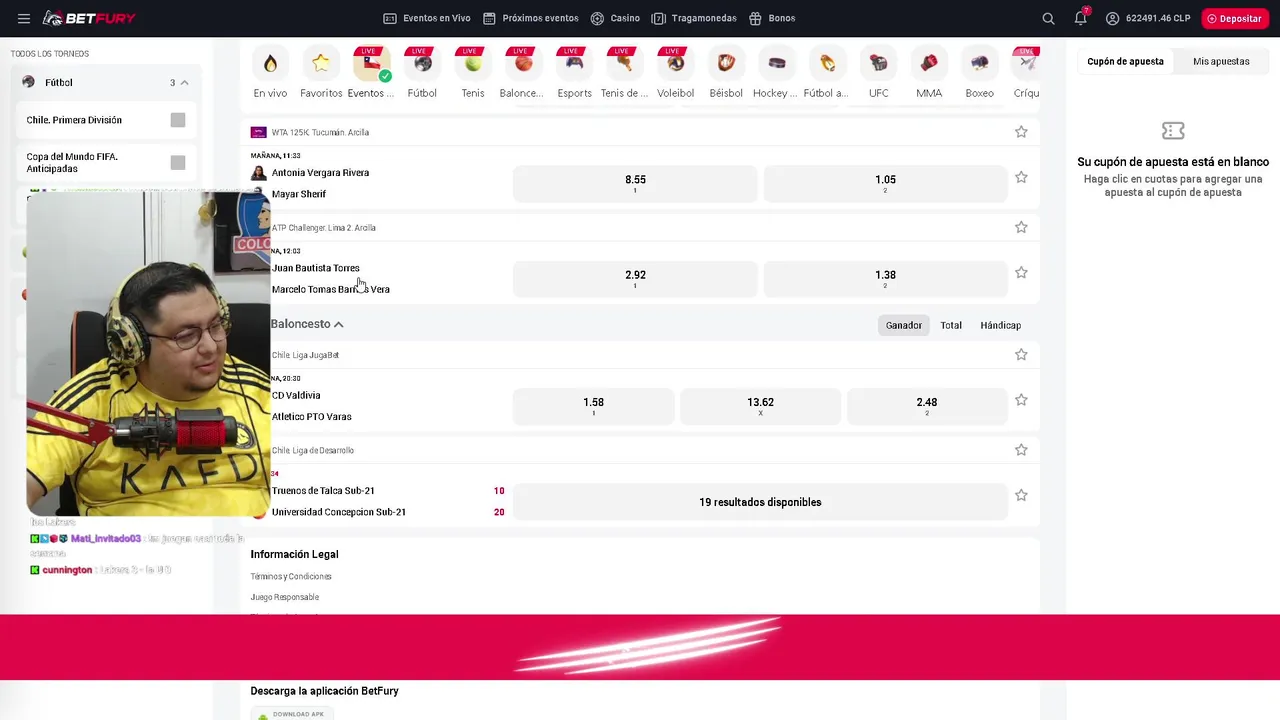The width and height of the screenshot is (1280, 720).
Task: Favorite the Torres vs Barrios Vera match
Action: (1021, 272)
